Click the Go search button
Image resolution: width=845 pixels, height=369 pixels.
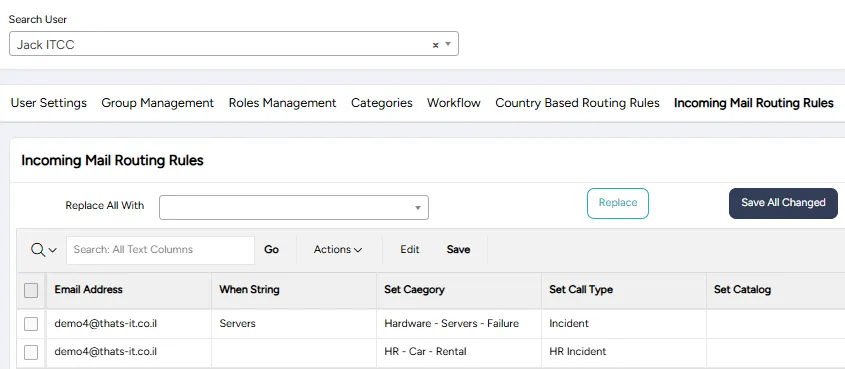[272, 249]
